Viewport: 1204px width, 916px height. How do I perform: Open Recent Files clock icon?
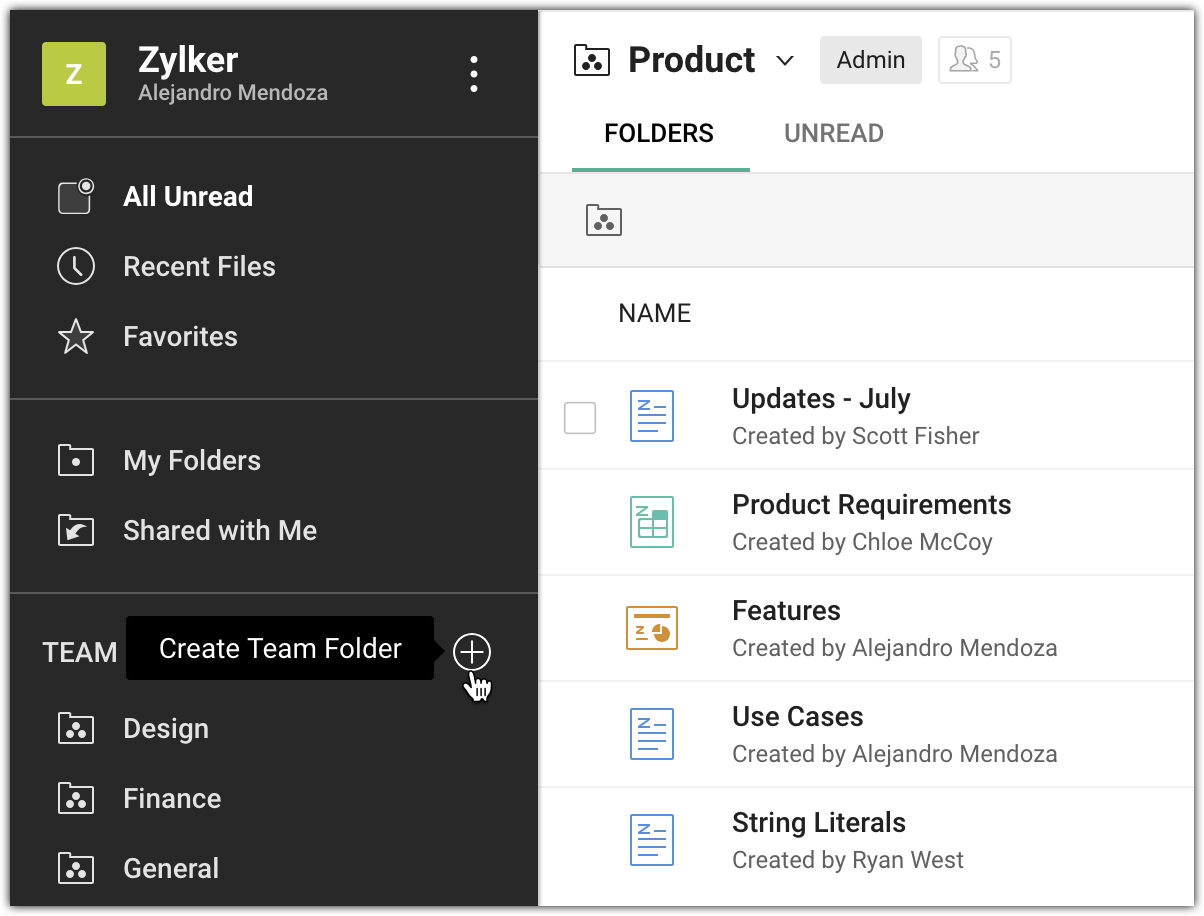point(76,267)
